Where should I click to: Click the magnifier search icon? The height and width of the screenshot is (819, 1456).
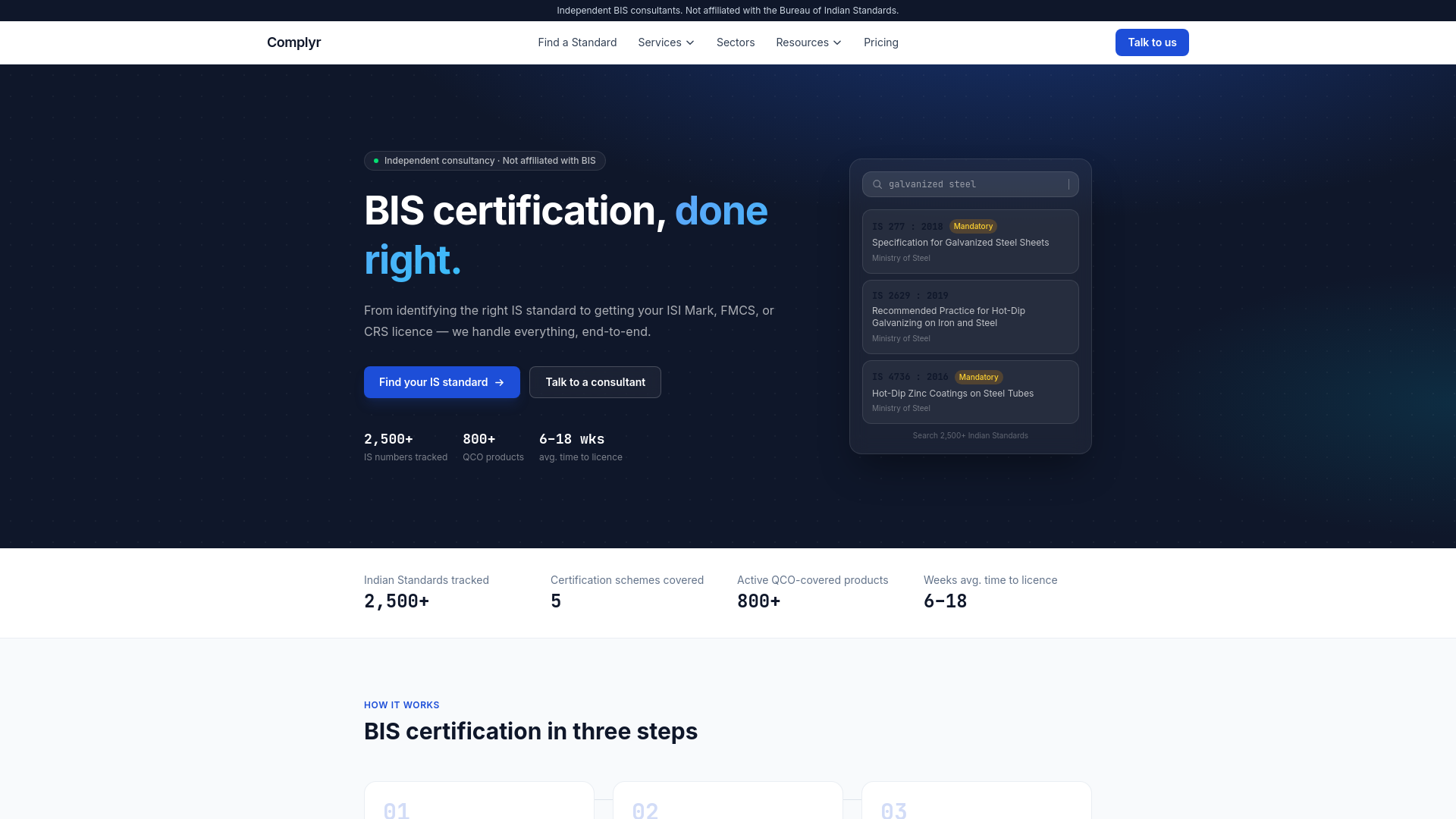877,184
